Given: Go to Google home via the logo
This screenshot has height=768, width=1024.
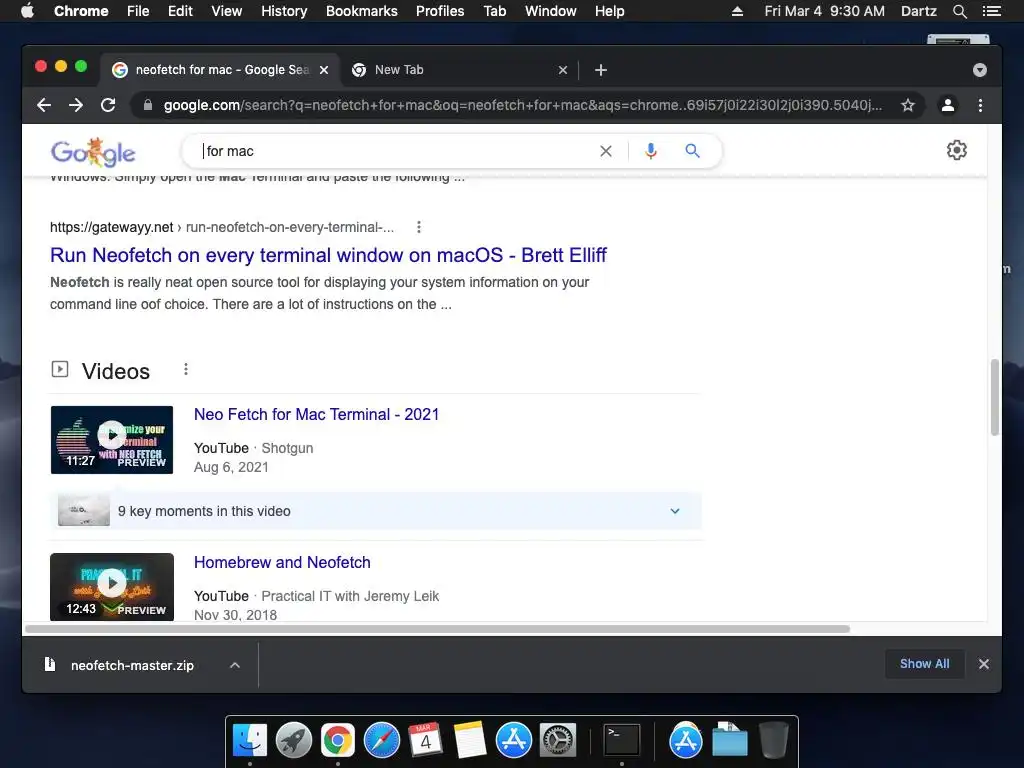Looking at the screenshot, I should [x=93, y=152].
